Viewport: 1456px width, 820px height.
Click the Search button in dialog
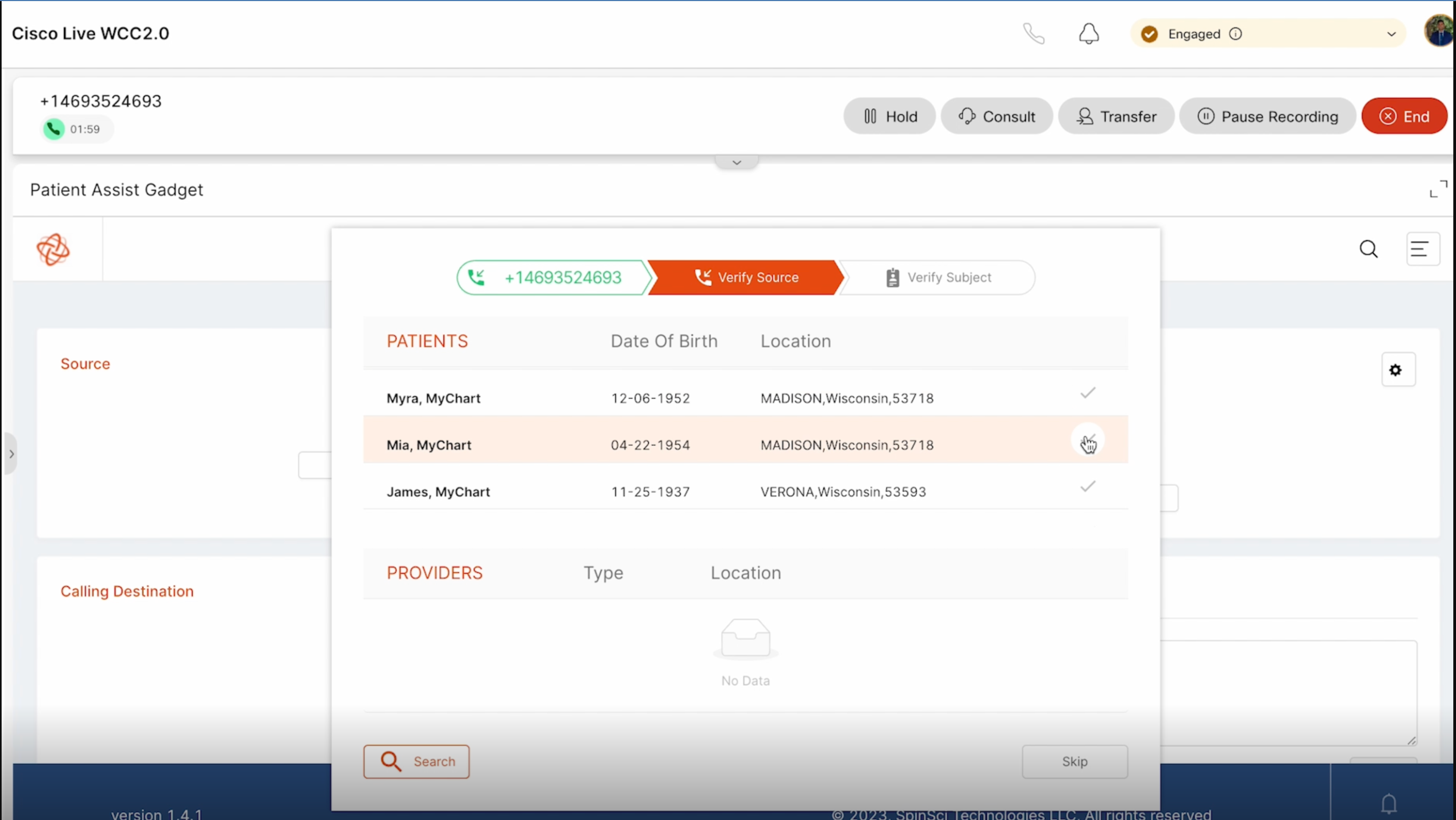(417, 762)
